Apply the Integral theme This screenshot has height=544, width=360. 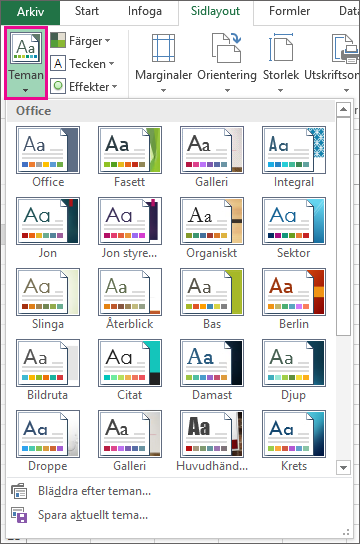pos(294,157)
